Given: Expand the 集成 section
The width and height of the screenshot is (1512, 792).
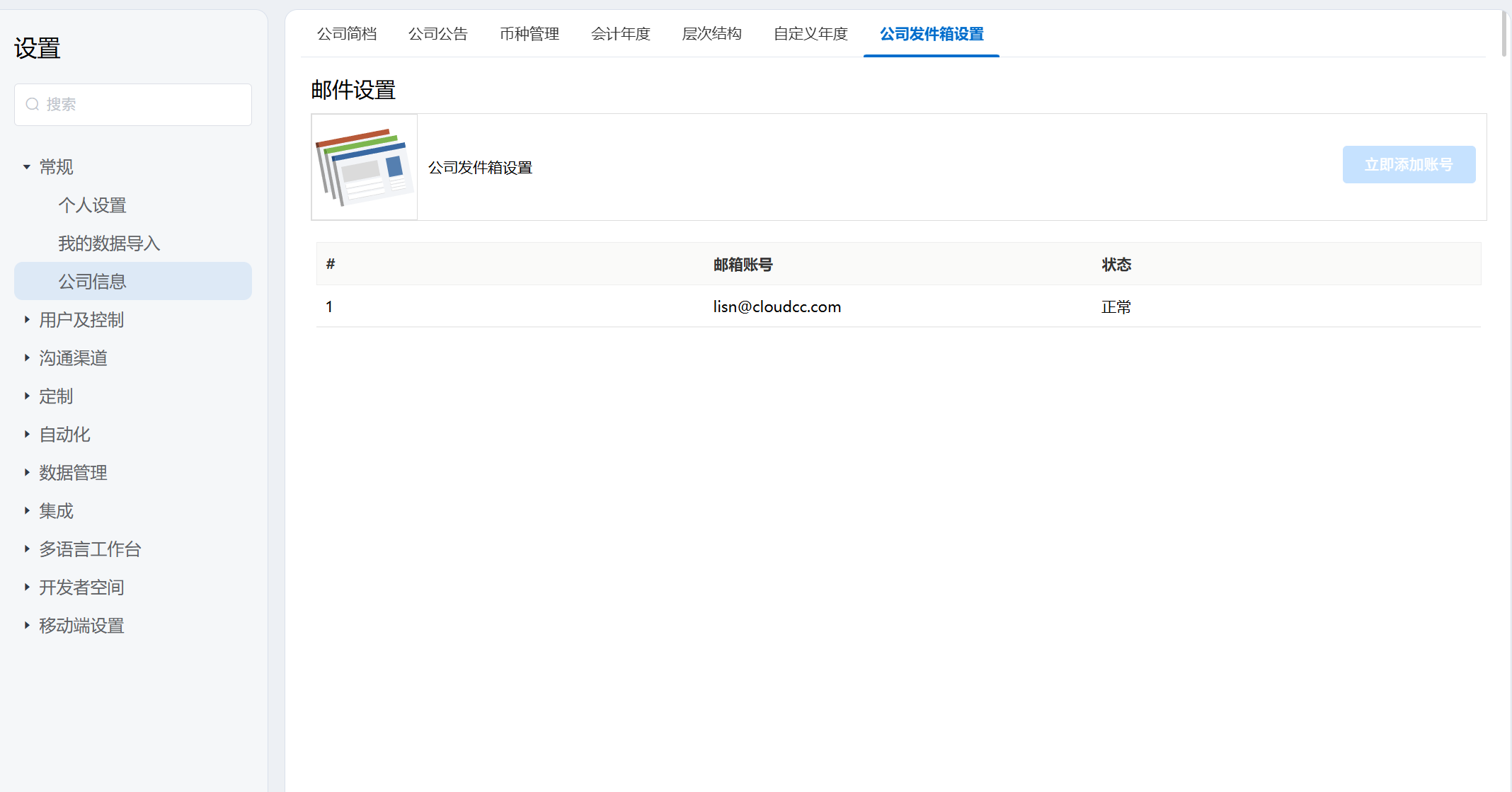Looking at the screenshot, I should pos(55,511).
